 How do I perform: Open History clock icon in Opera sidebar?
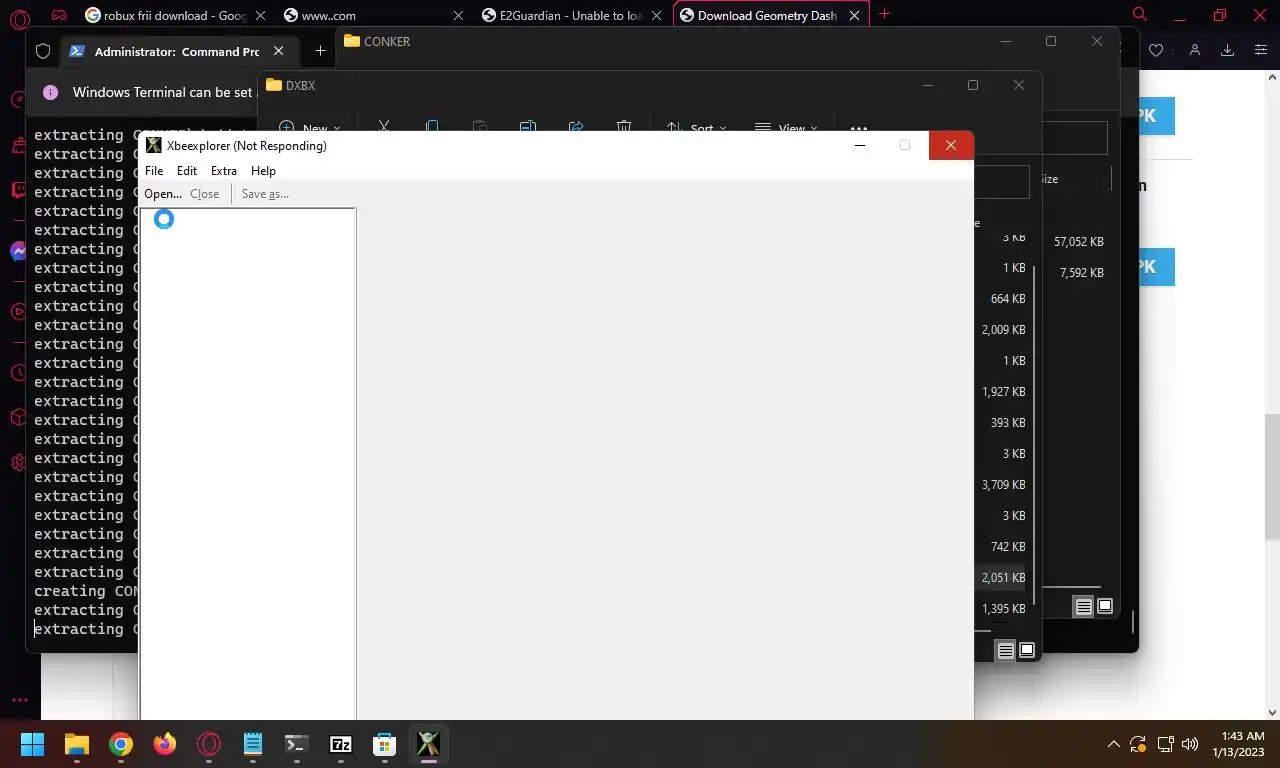18,373
